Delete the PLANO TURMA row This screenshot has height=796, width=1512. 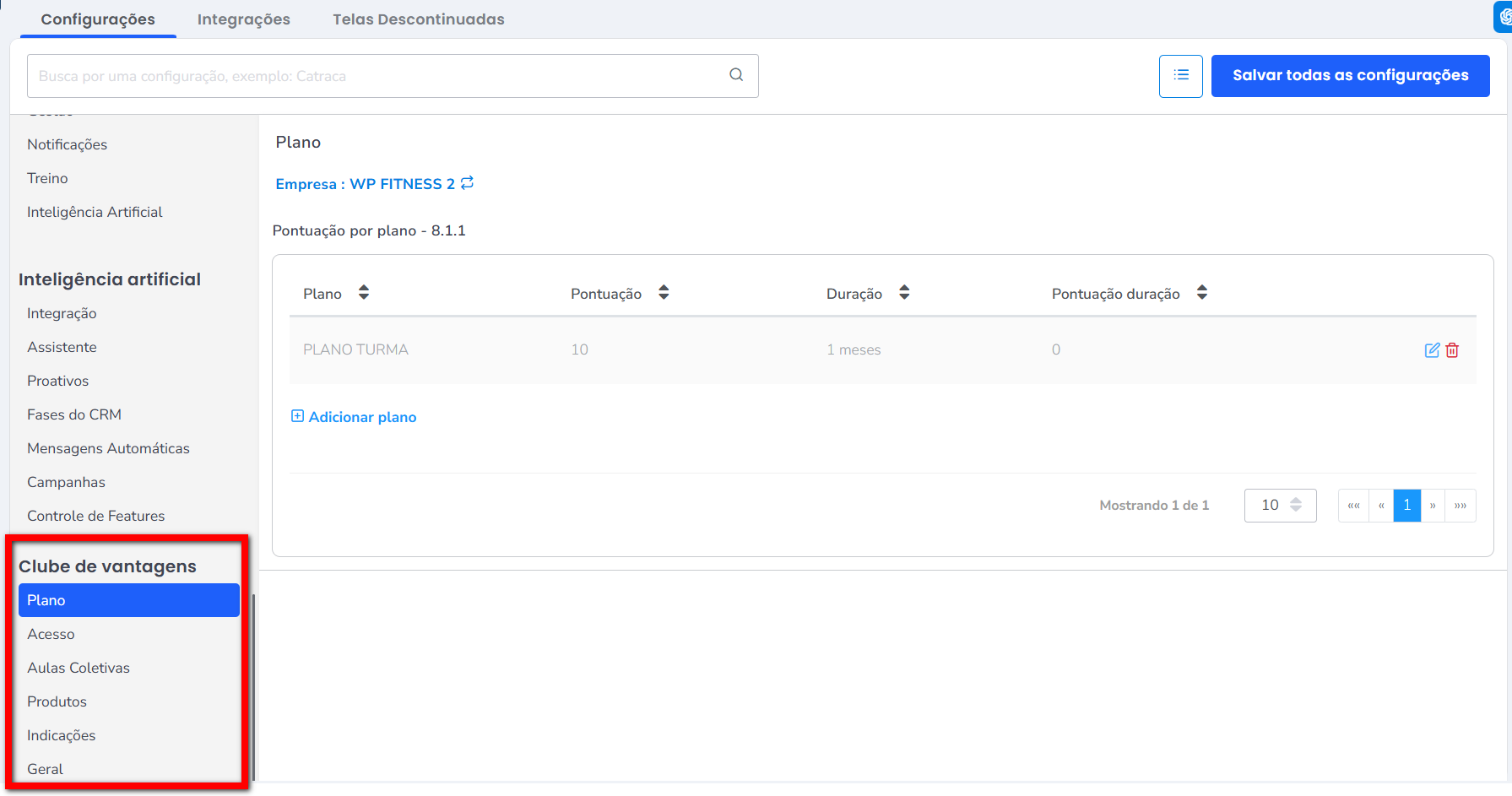pyautogui.click(x=1452, y=350)
